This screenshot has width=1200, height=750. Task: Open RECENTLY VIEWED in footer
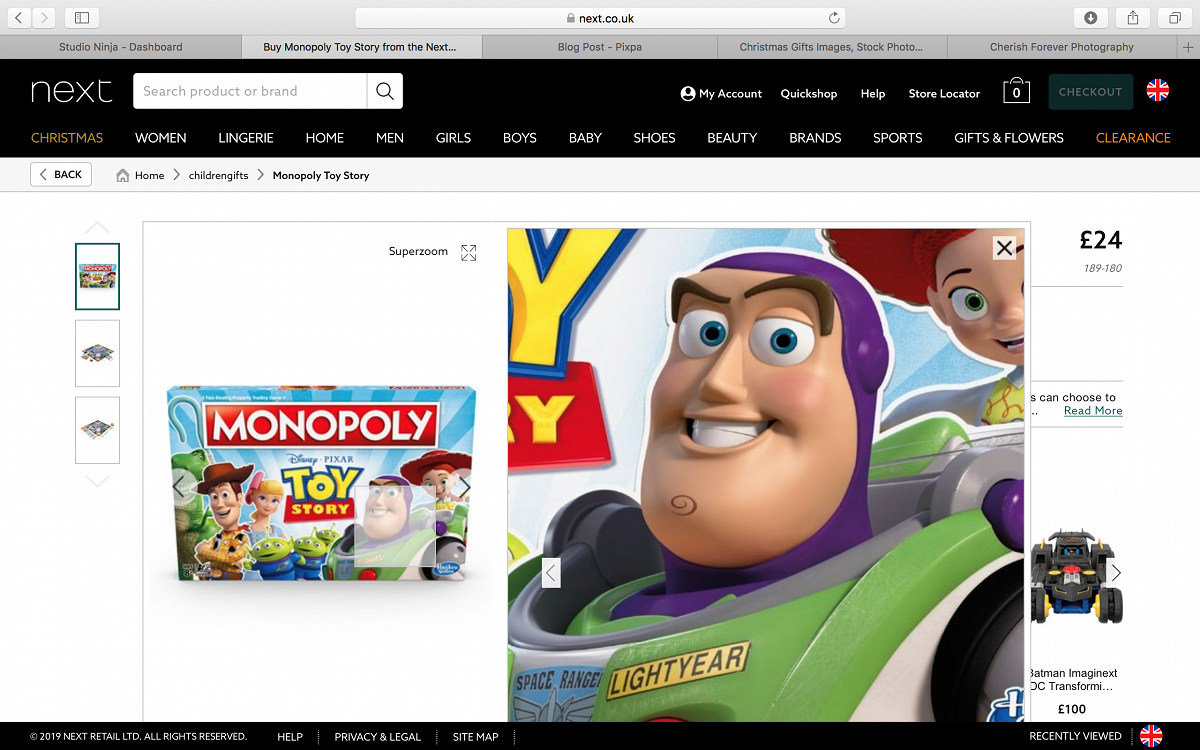pos(1075,736)
